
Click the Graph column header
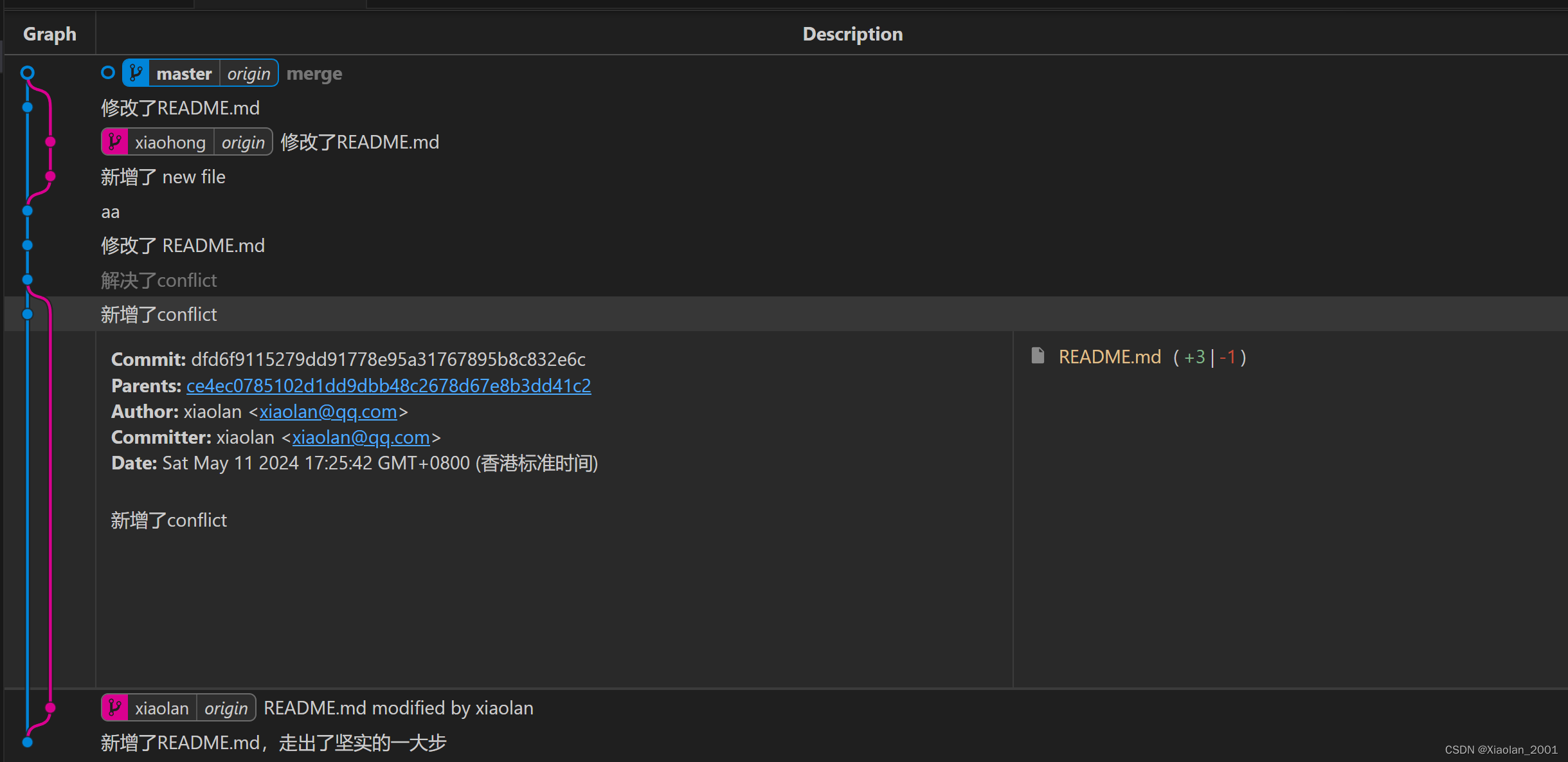coord(50,33)
